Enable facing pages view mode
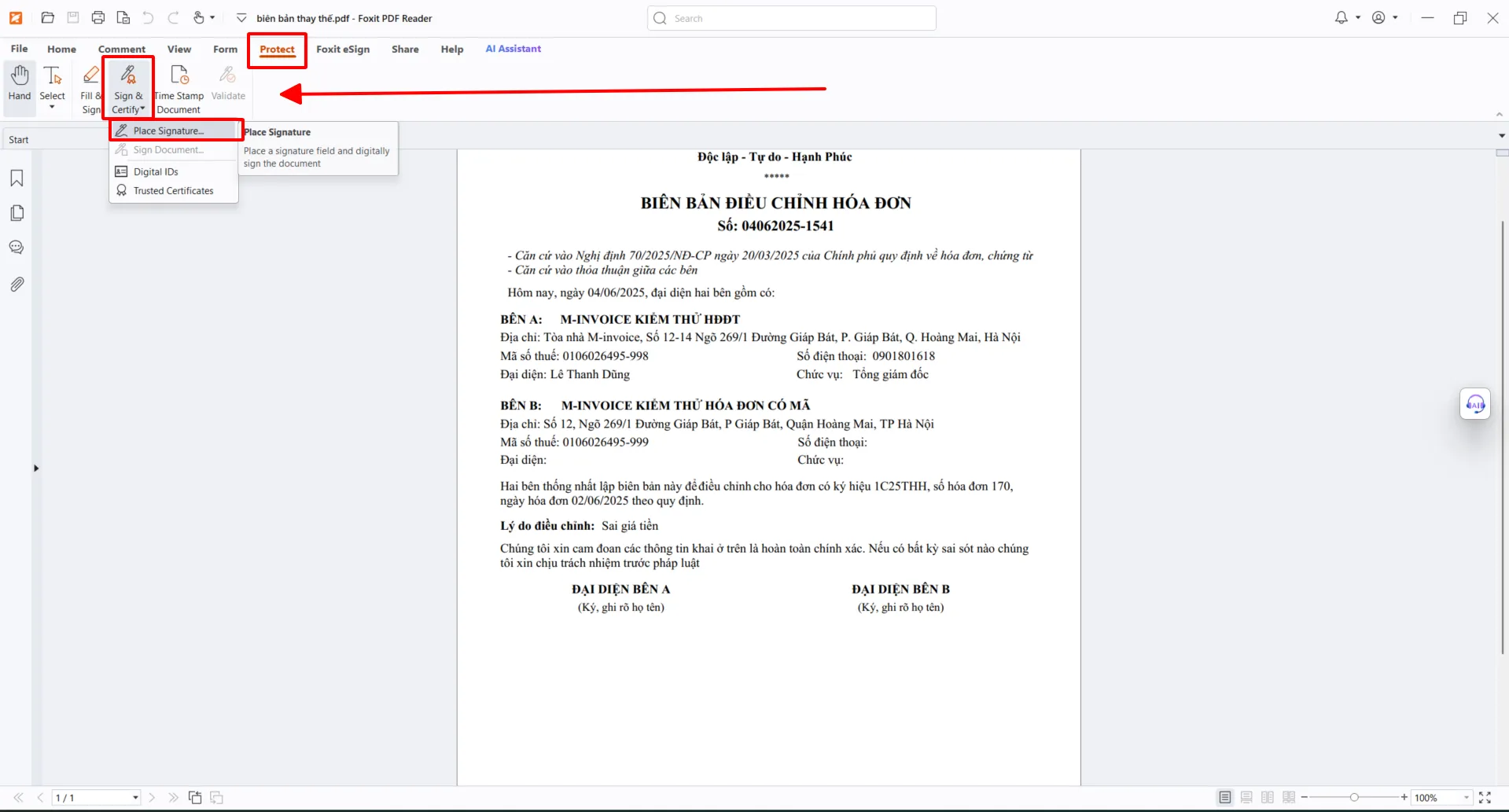The height and width of the screenshot is (812, 1509). pos(1268,798)
